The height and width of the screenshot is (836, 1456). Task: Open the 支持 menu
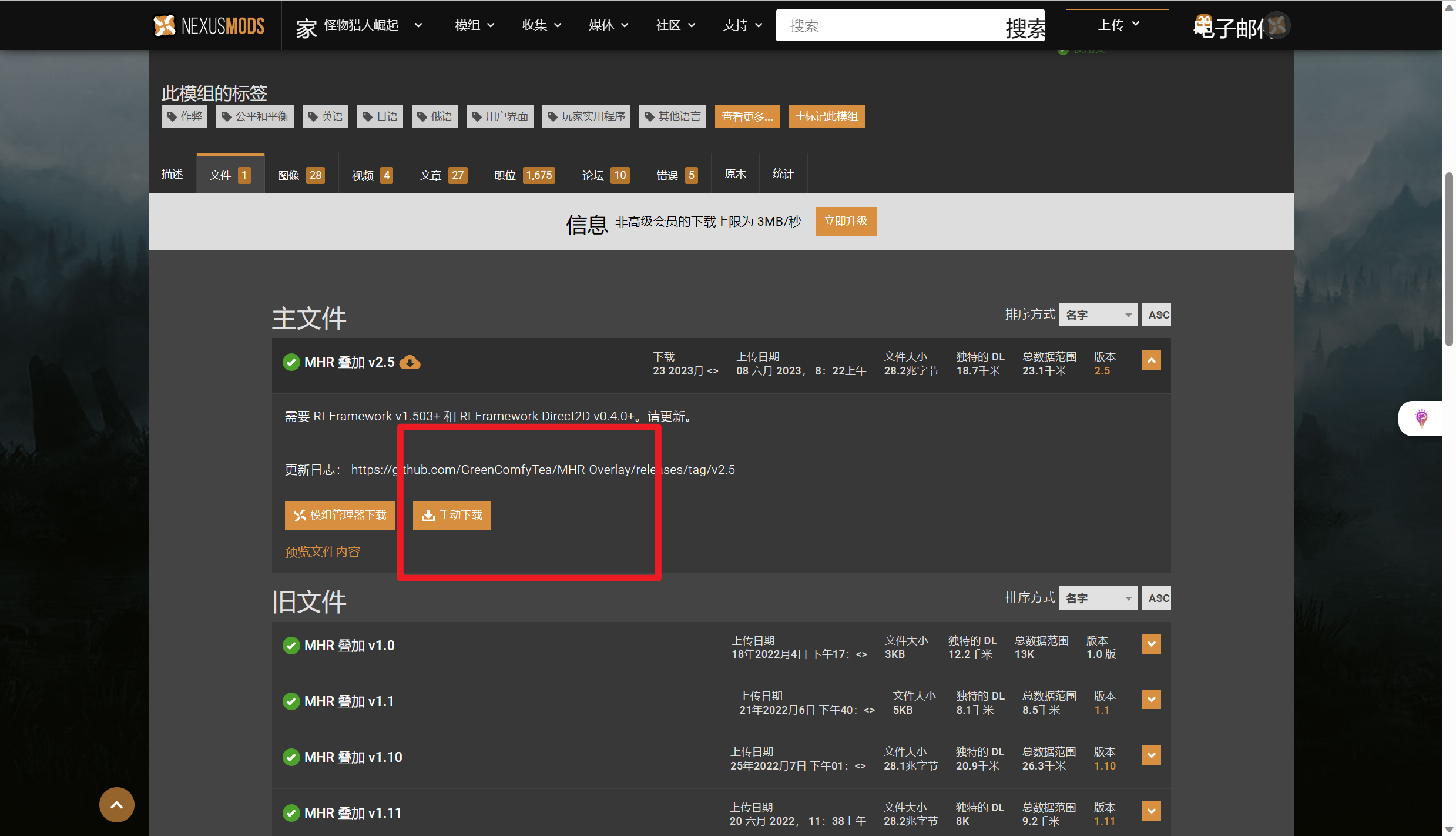743,25
